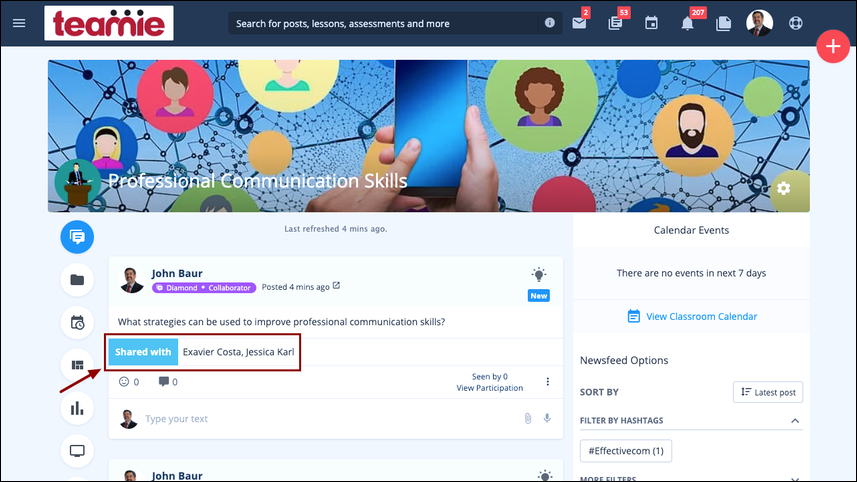Viewport: 857px width, 482px height.
Task: Open the calendar clock sidebar icon
Action: pyautogui.click(x=77, y=322)
